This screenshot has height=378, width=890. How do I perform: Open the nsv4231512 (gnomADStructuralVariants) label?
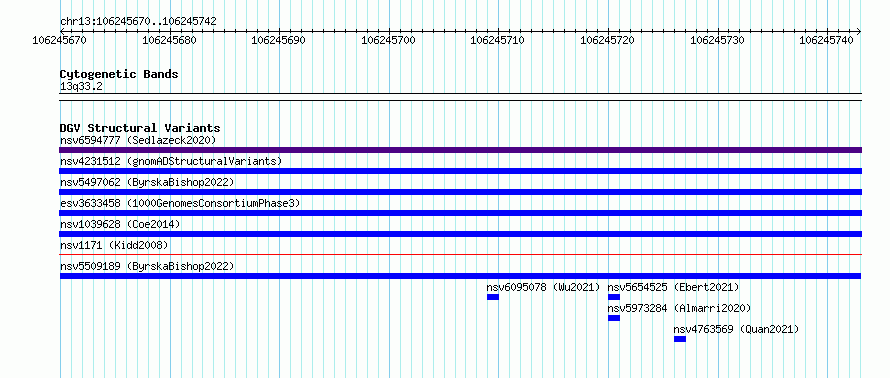click(171, 161)
